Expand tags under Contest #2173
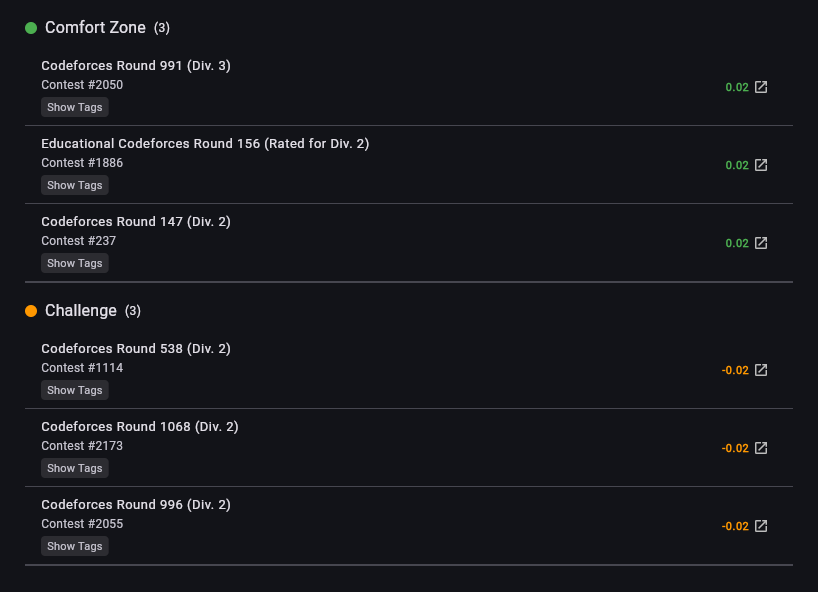This screenshot has width=818, height=592. [x=75, y=468]
